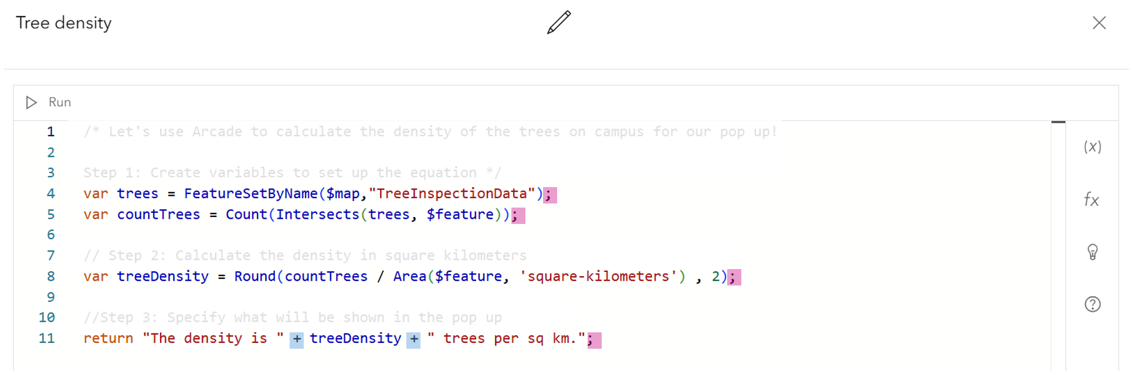Viewport: 1132px width, 375px height.
Task: Click the Tree density title text
Action: tap(64, 23)
